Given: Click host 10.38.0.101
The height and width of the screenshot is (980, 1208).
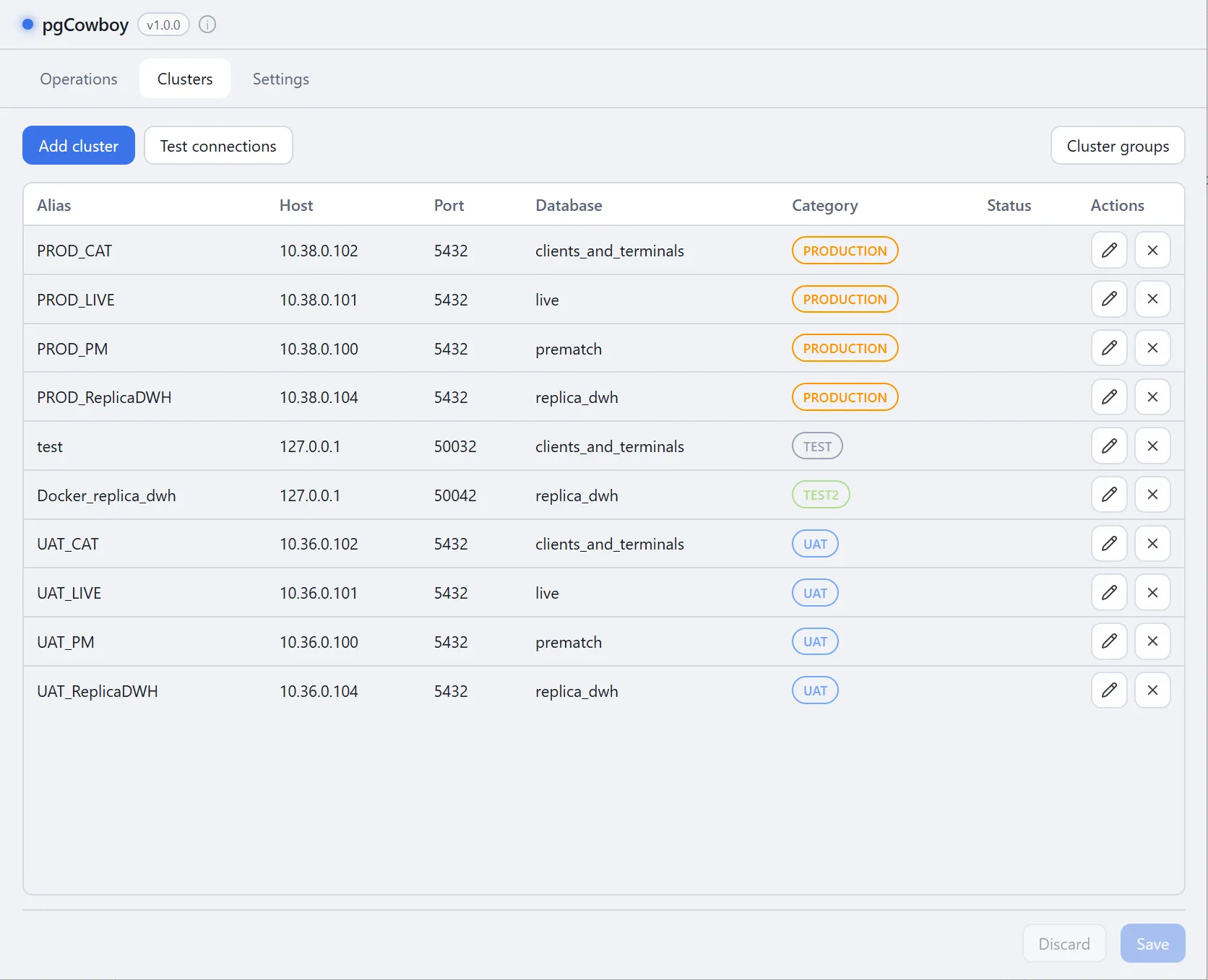Looking at the screenshot, I should coord(319,300).
